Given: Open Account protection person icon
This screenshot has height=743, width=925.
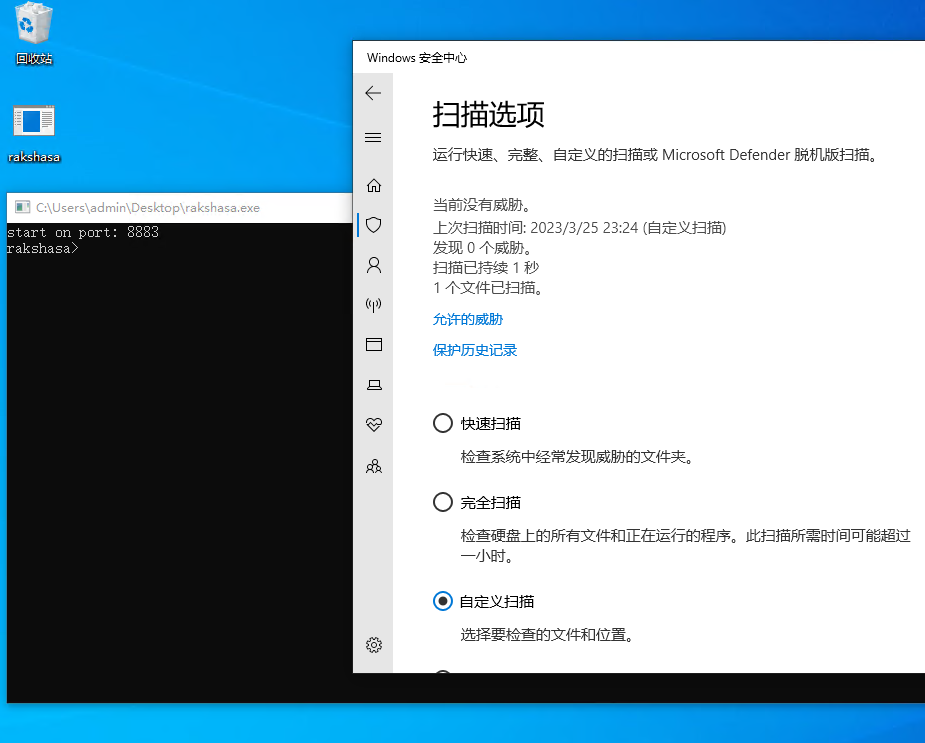Looking at the screenshot, I should pyautogui.click(x=373, y=265).
